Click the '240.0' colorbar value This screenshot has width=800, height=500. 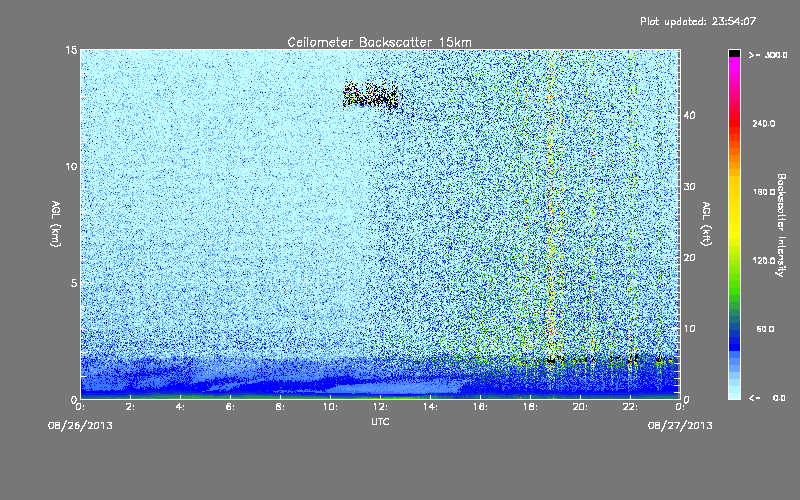(764, 124)
